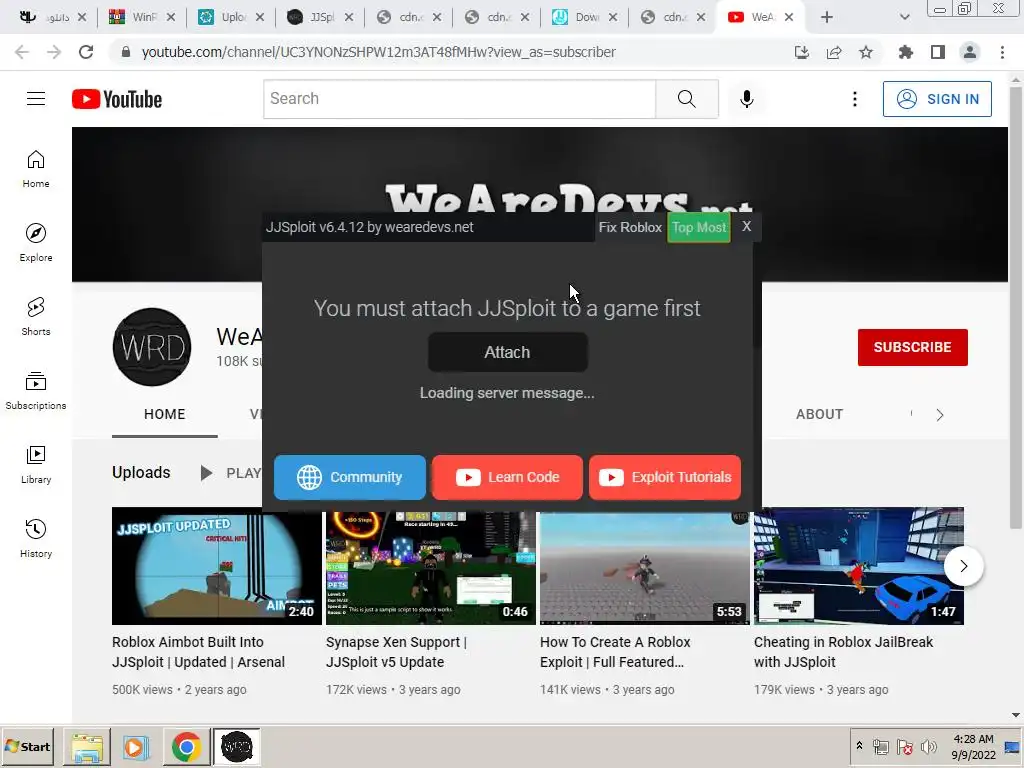Open How To Create A Roblox Exploit thumbnail
This screenshot has width=1024, height=768.
tap(645, 568)
